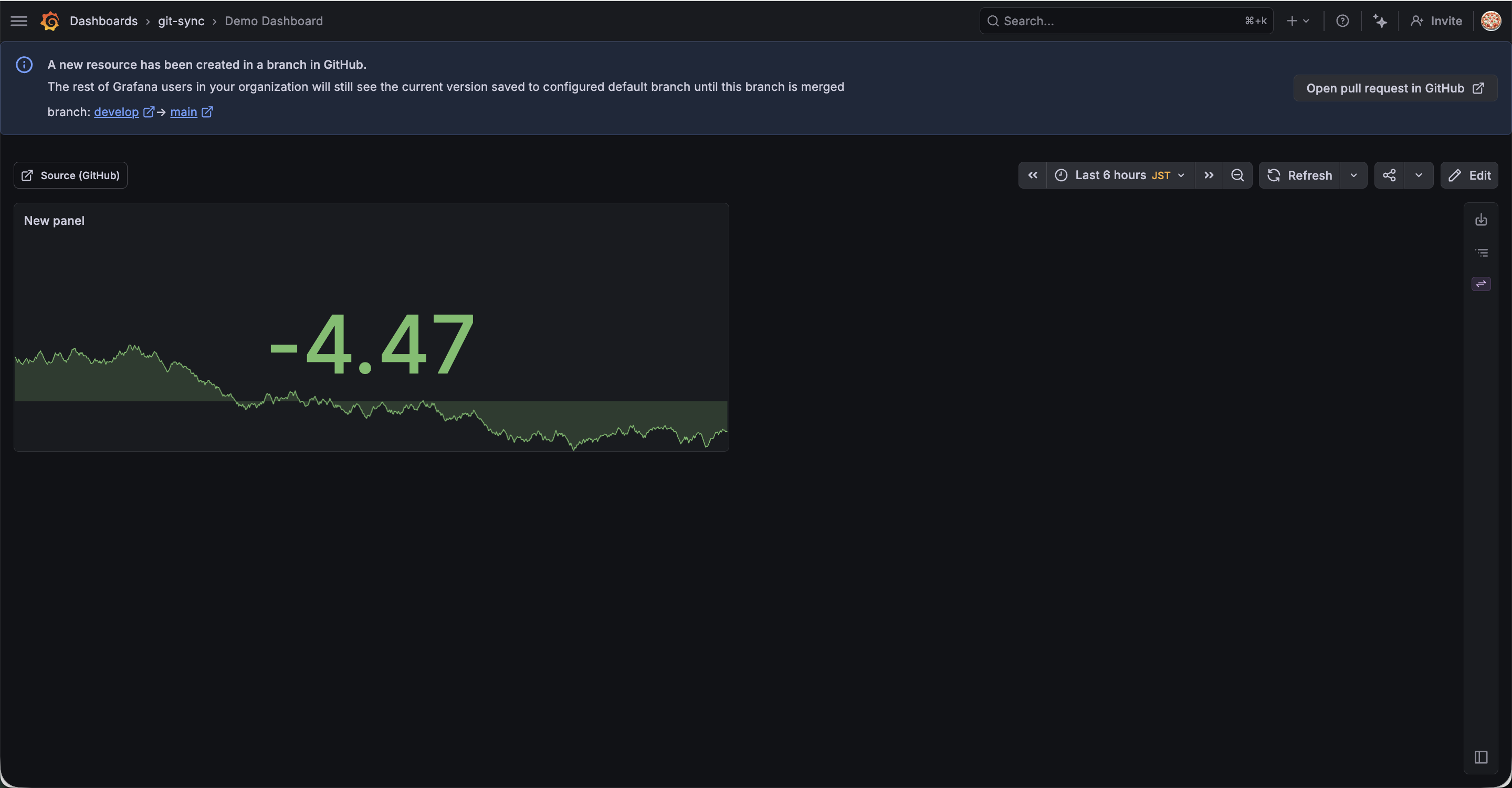The image size is (1512, 788).
Task: Open the Grafana Assistant sparkle icon
Action: tap(1380, 21)
